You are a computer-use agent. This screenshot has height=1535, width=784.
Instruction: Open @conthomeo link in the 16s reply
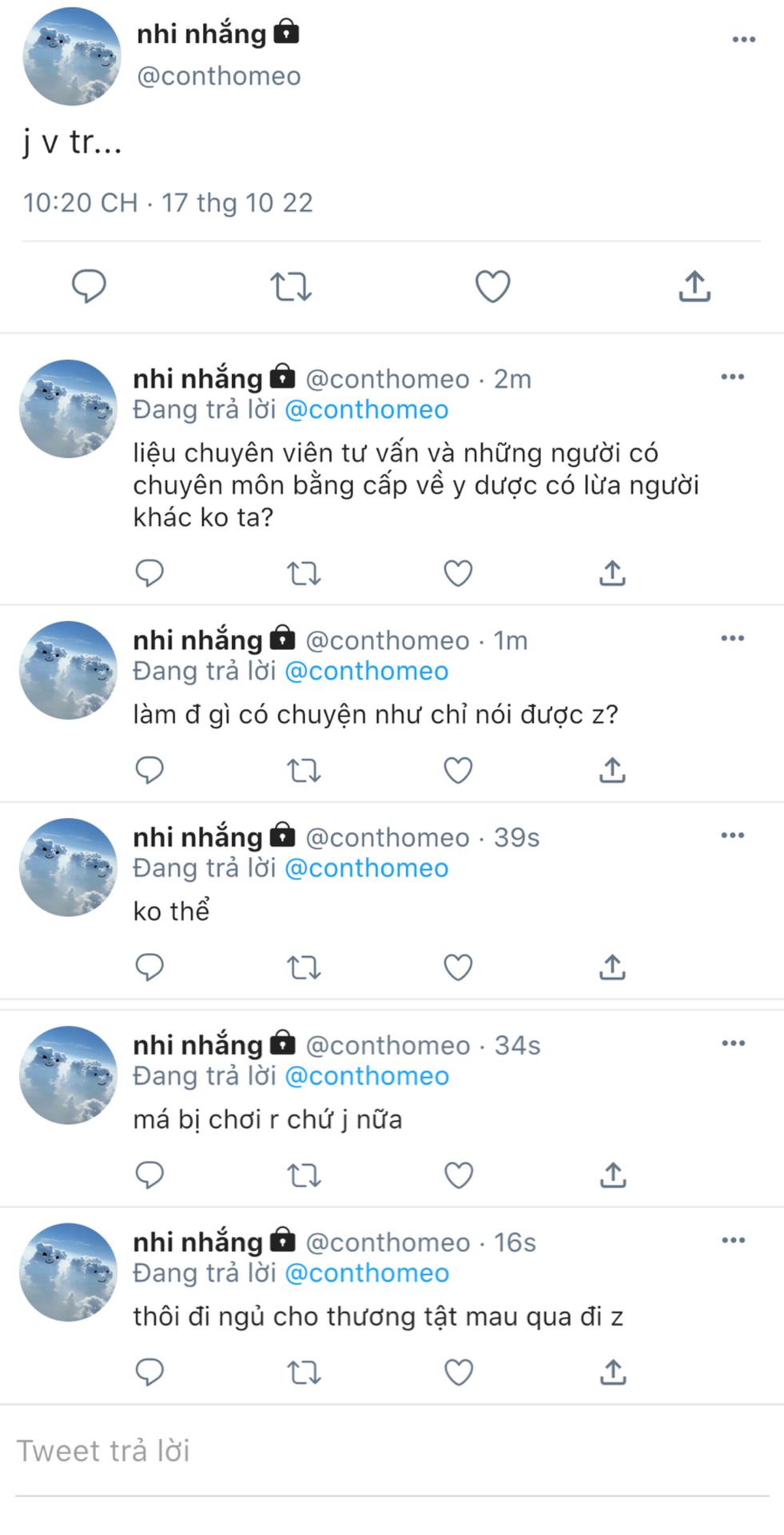pos(367,1273)
